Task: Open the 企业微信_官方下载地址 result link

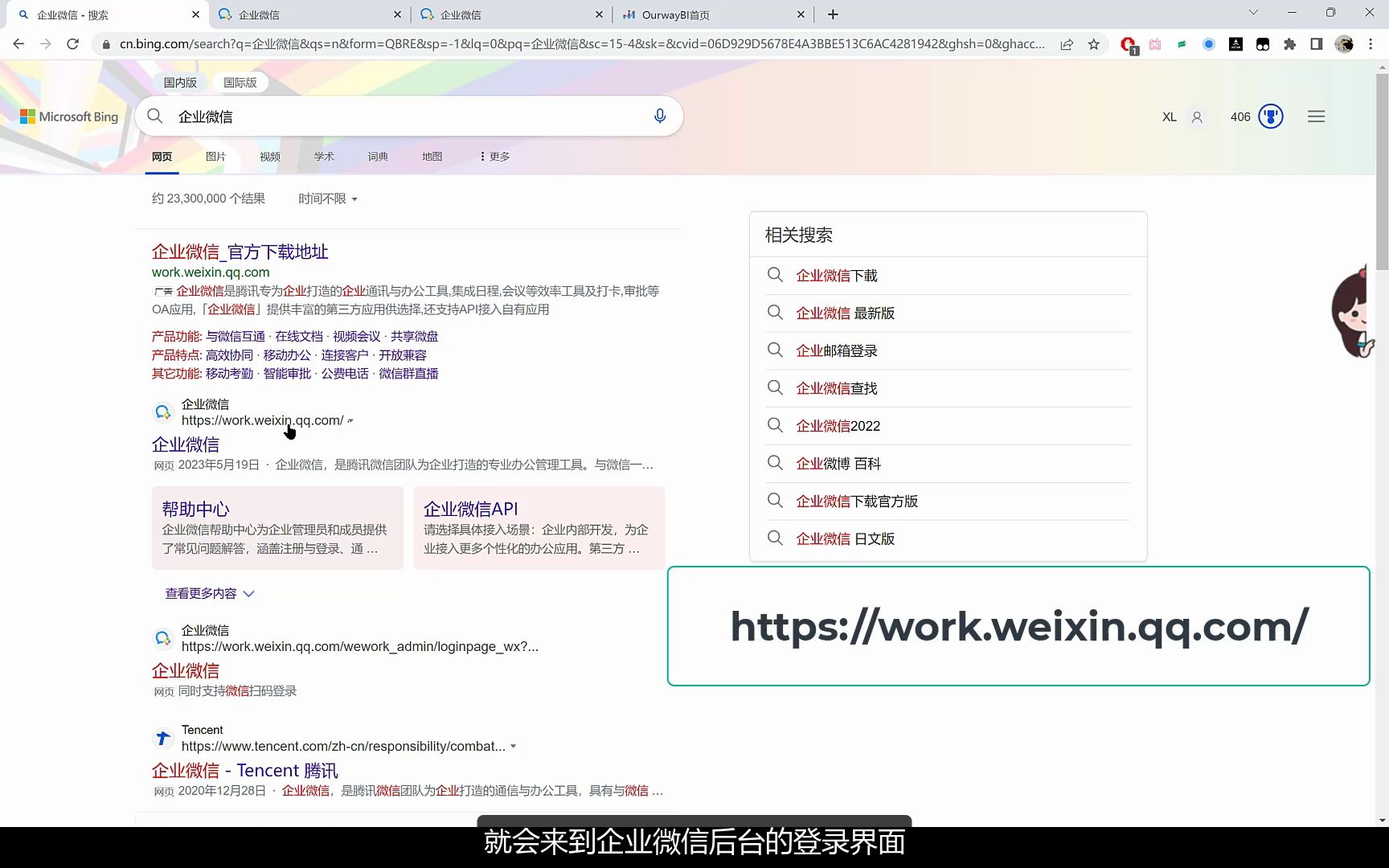Action: (x=240, y=252)
